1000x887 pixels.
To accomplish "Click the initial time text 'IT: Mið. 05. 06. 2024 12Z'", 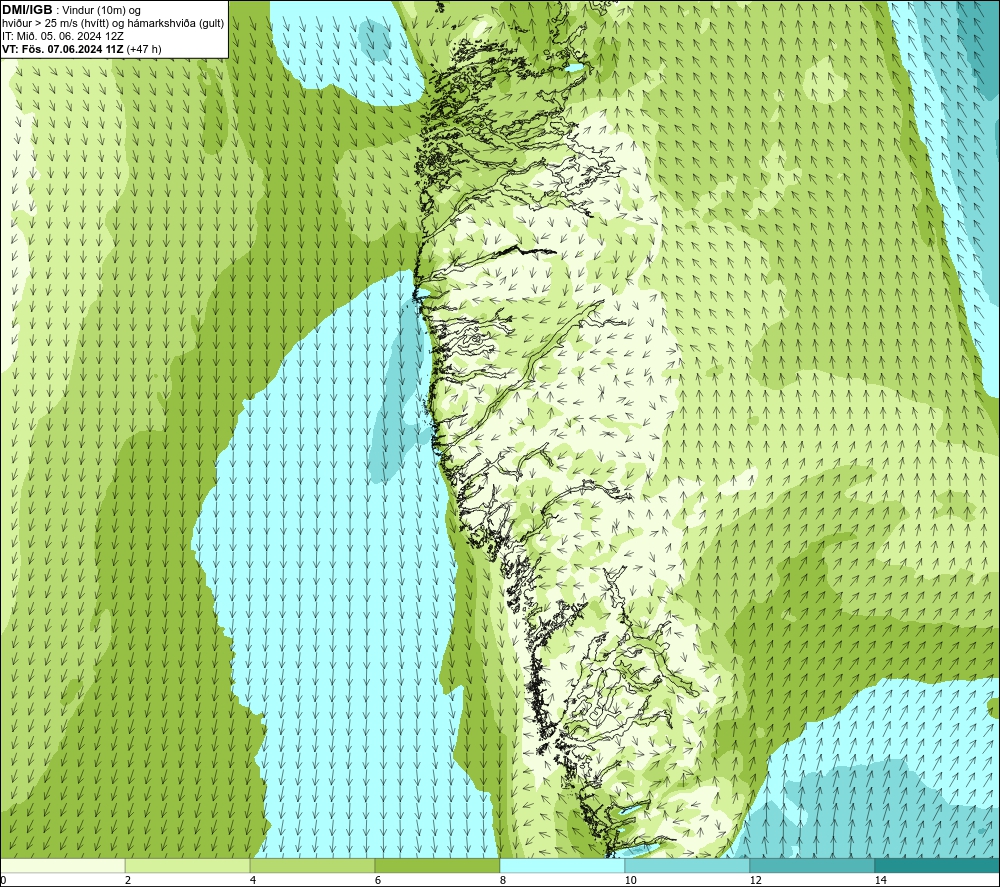I will [x=62, y=36].
